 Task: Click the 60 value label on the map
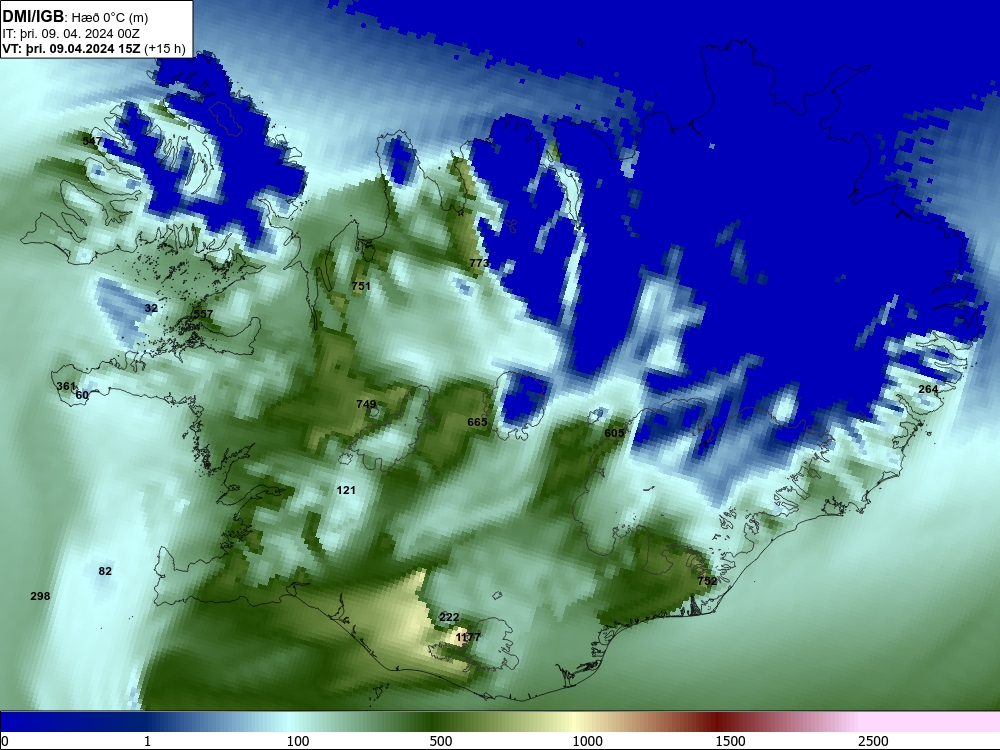click(82, 395)
